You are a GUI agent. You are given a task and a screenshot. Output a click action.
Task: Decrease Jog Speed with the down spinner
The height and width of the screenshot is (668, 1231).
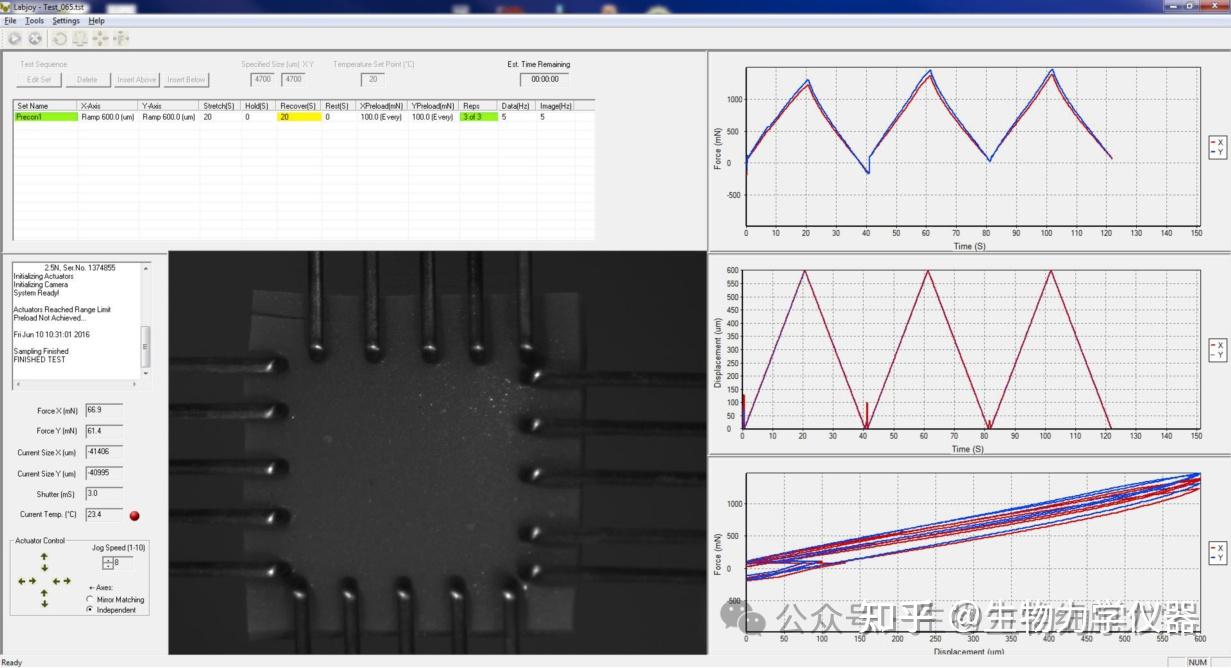click(108, 567)
